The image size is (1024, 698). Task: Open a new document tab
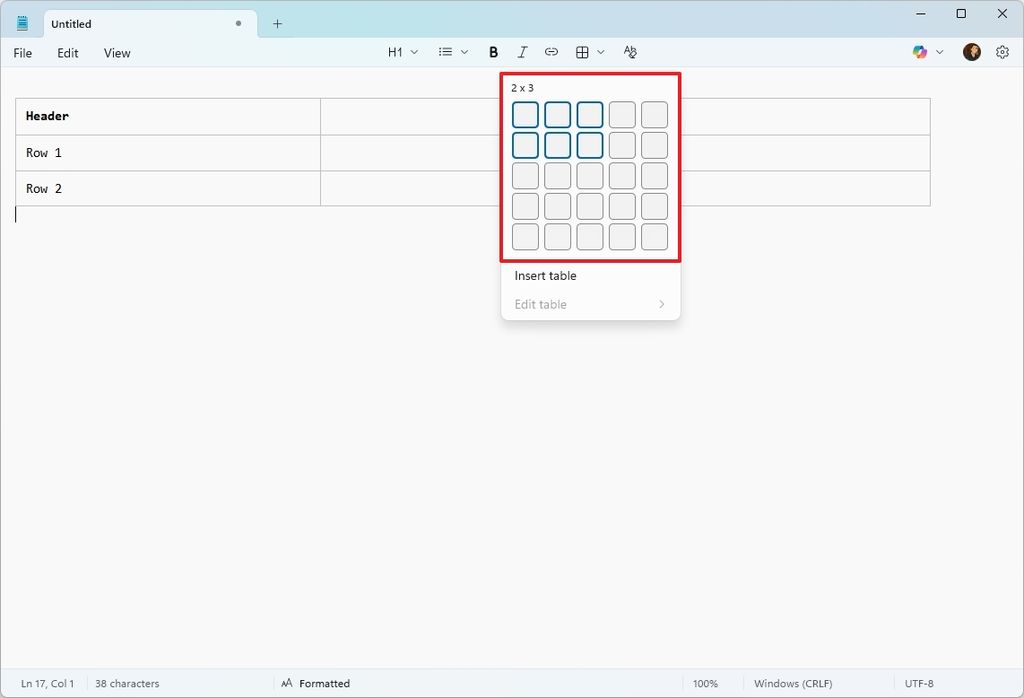[277, 23]
